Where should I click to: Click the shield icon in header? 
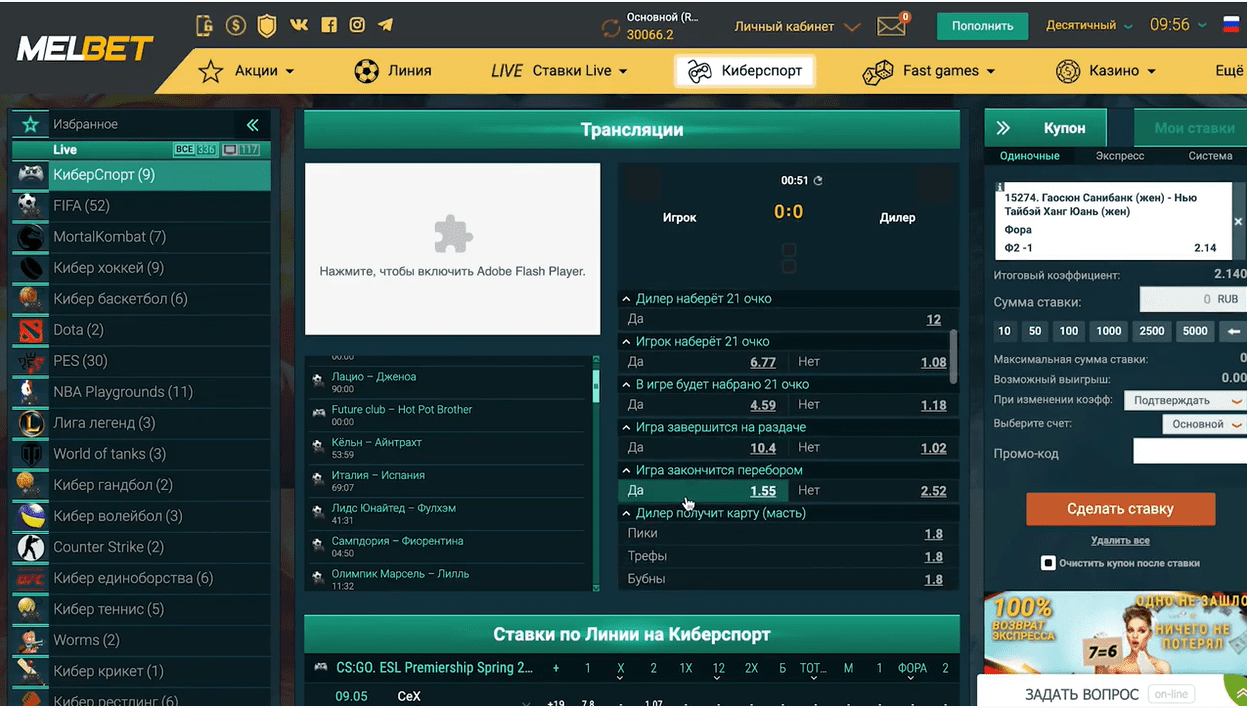click(x=267, y=26)
